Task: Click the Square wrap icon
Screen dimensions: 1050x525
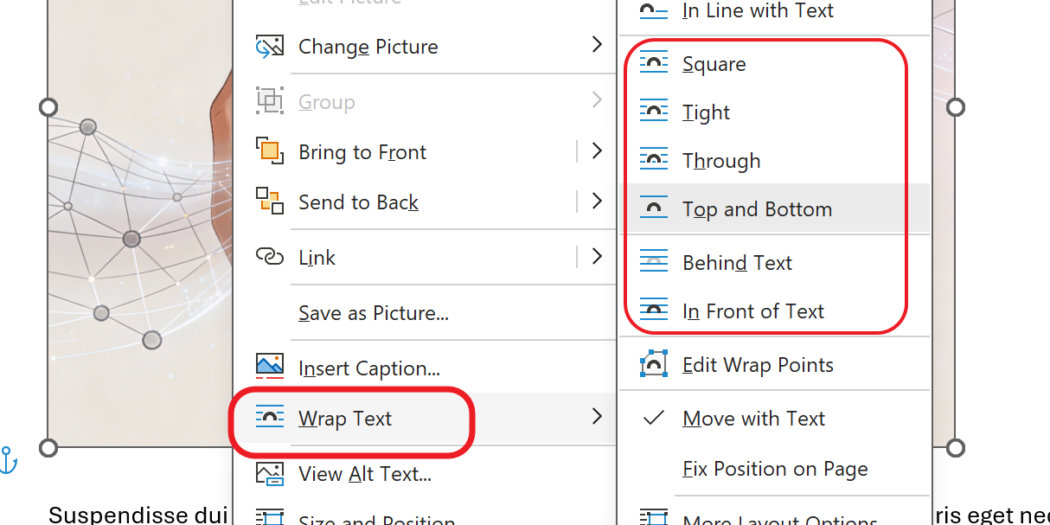Action: [x=653, y=64]
